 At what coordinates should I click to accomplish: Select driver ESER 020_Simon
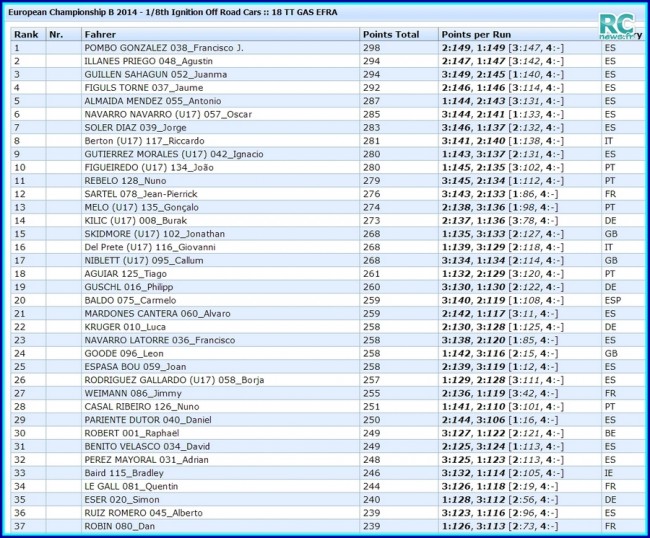click(x=122, y=499)
